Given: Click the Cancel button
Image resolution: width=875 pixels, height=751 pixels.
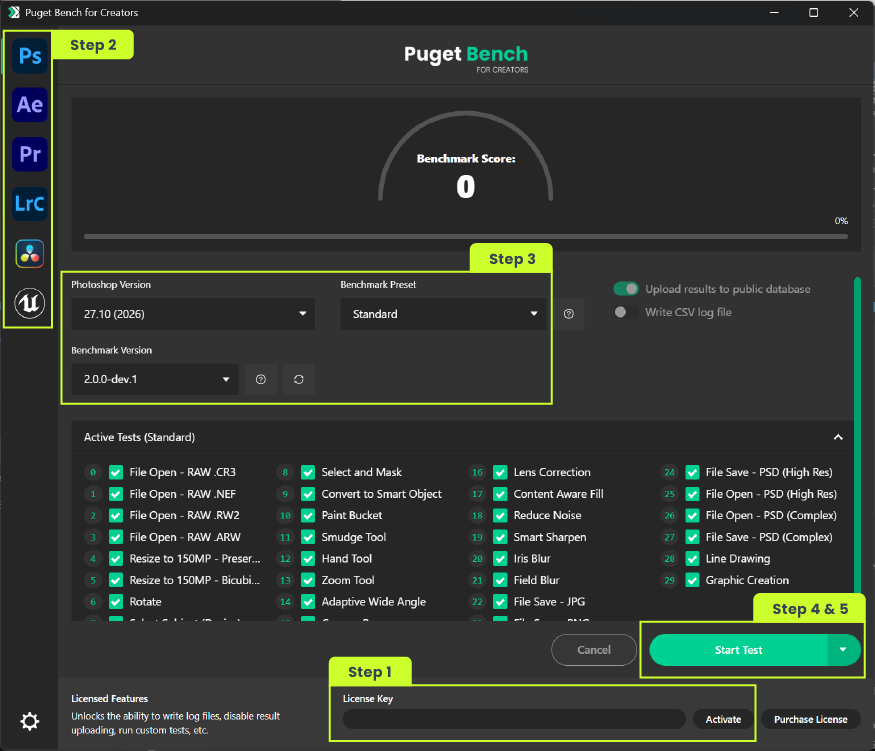Looking at the screenshot, I should click(594, 650).
